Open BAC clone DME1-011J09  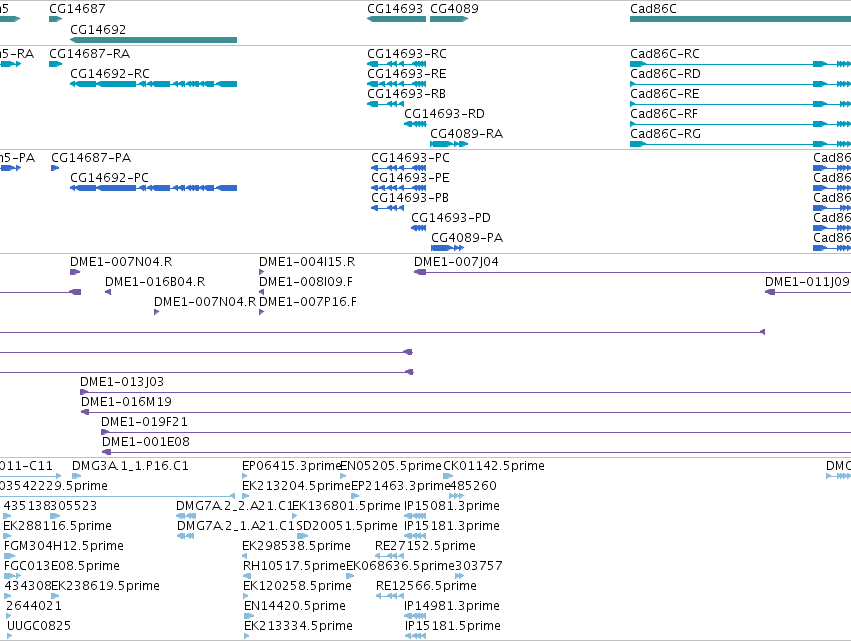tap(807, 282)
